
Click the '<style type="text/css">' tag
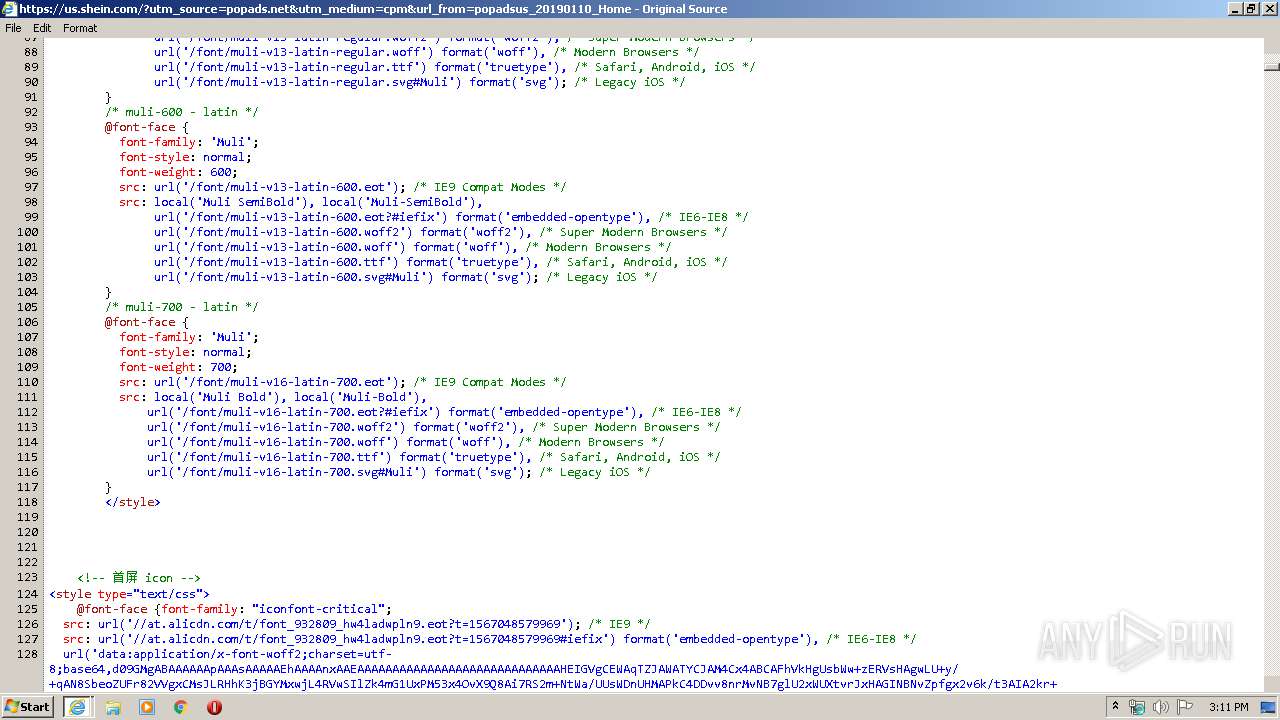[129, 594]
